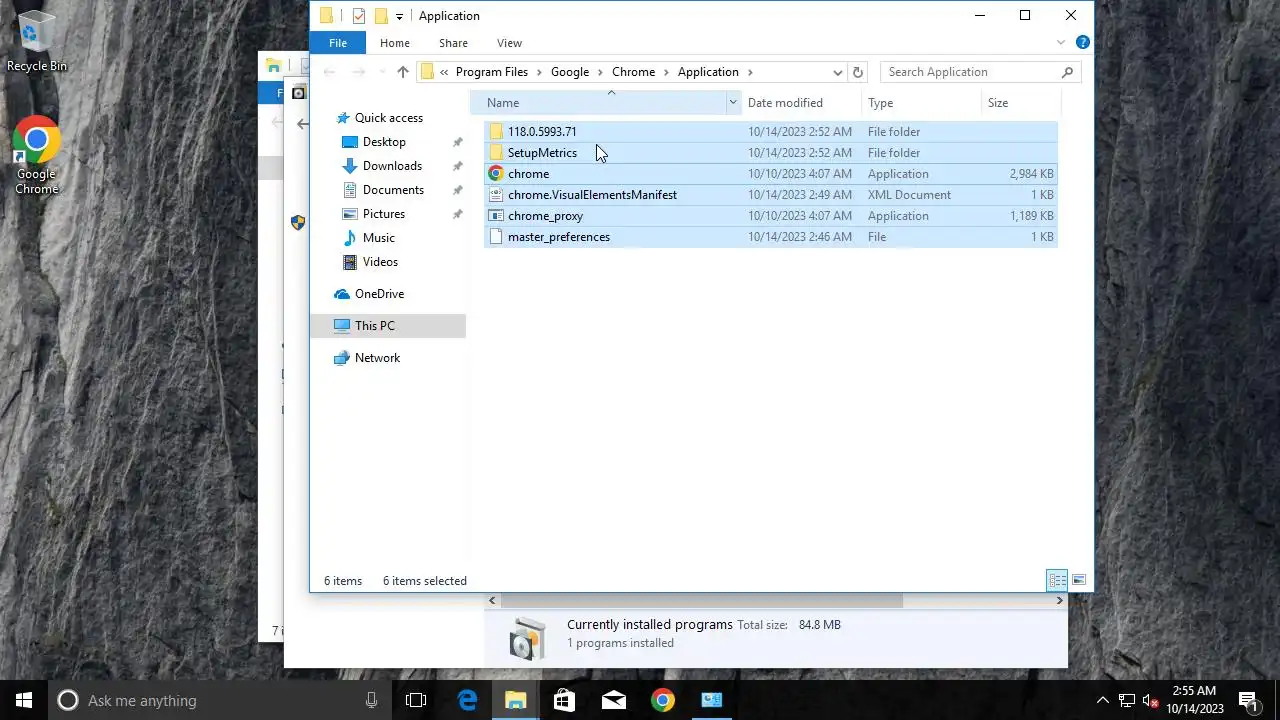Open the Windows Start button

pos(24,700)
